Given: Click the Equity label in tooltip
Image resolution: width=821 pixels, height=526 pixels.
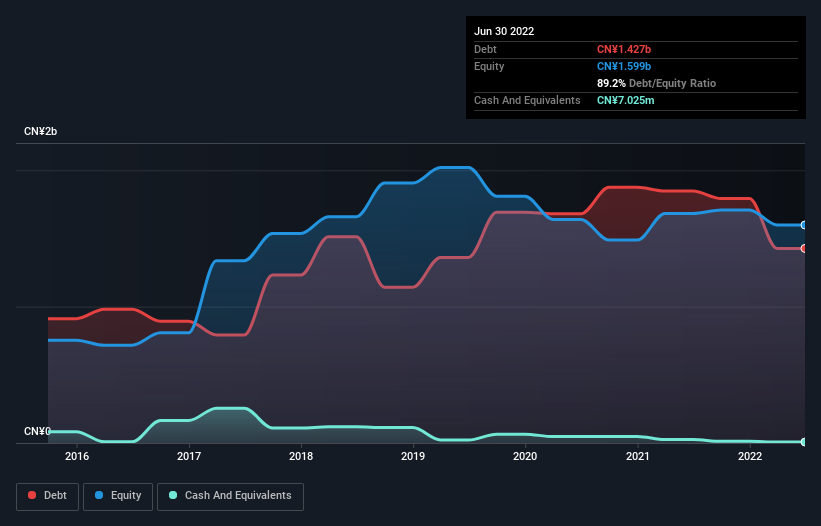Looking at the screenshot, I should click(x=489, y=66).
